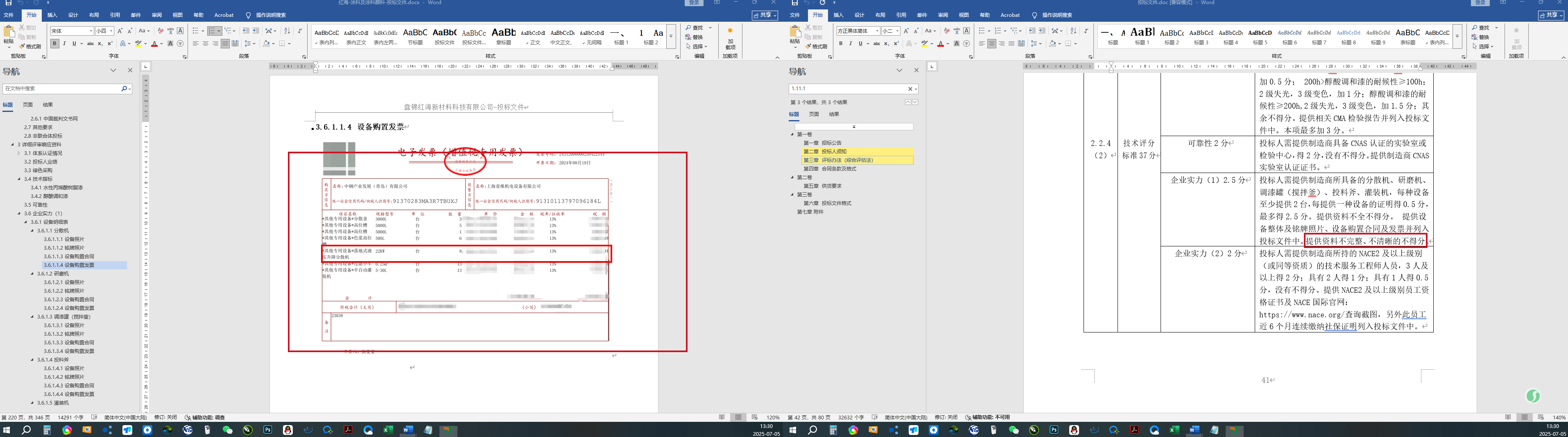Toggle Underline in the left Word window

pyautogui.click(x=74, y=43)
